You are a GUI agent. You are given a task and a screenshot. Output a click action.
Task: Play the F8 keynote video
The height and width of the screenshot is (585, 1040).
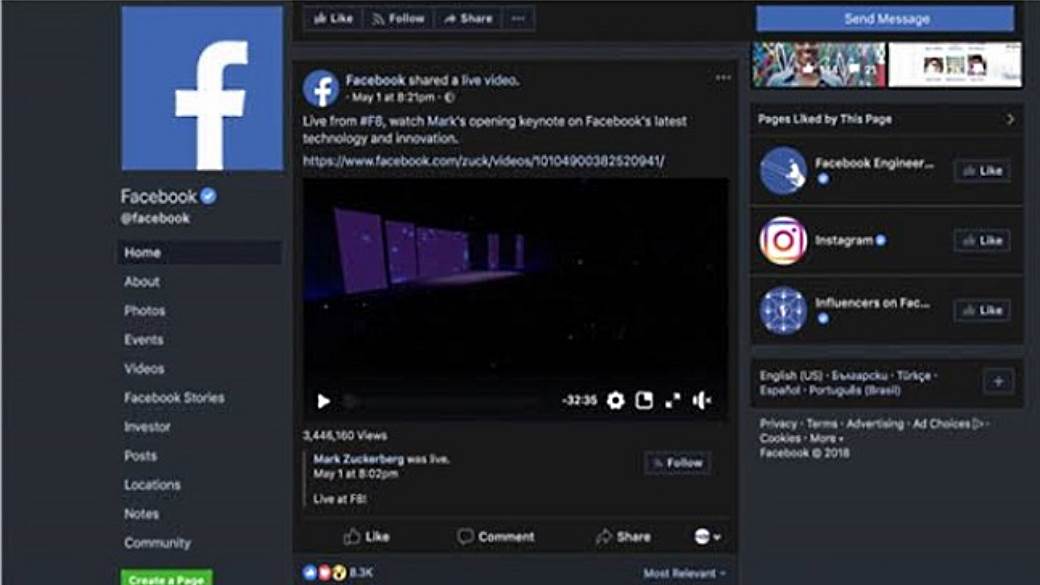tap(323, 401)
